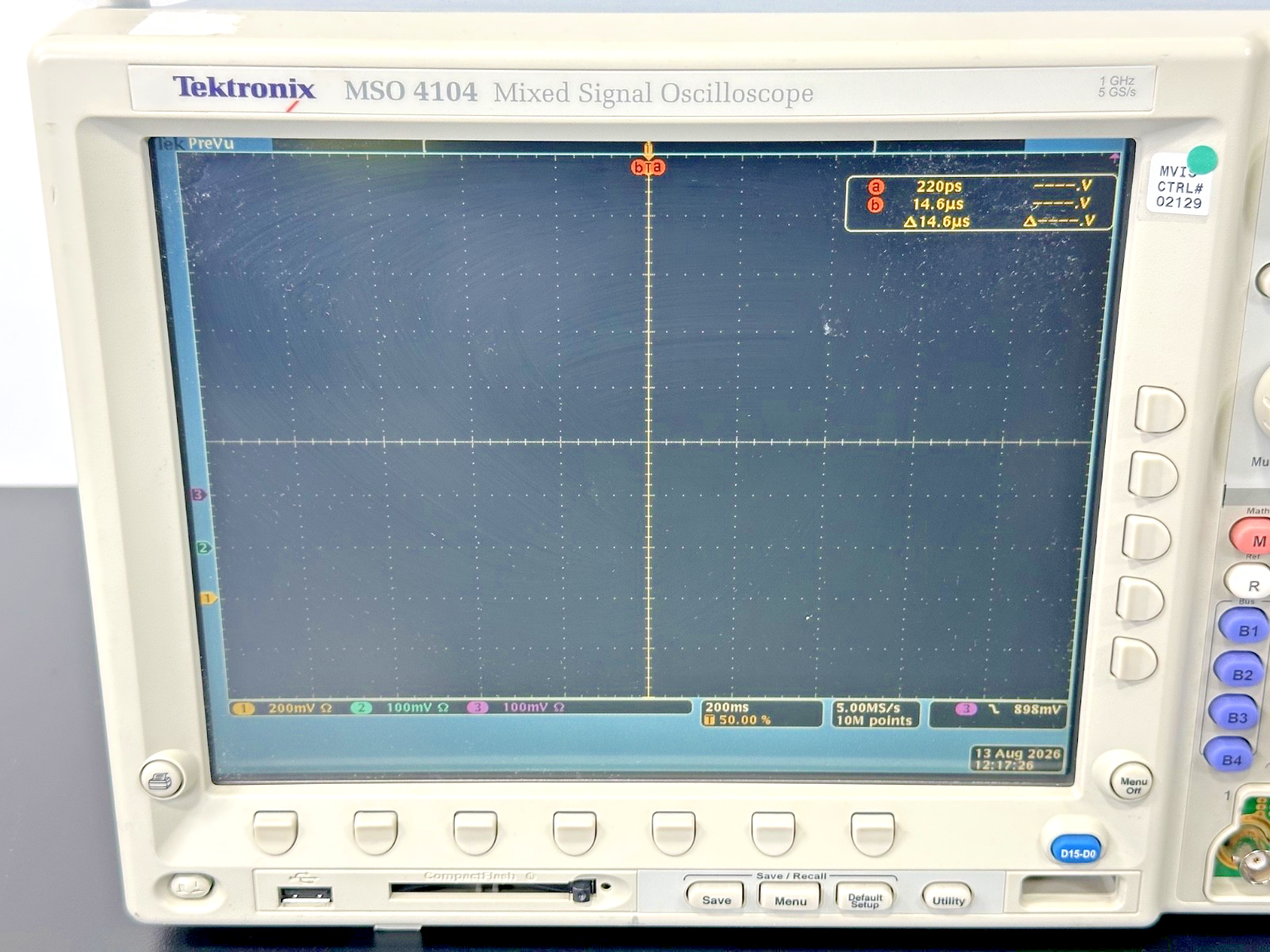The width and height of the screenshot is (1270, 952).
Task: Activate the B4 bus button
Action: [1229, 757]
